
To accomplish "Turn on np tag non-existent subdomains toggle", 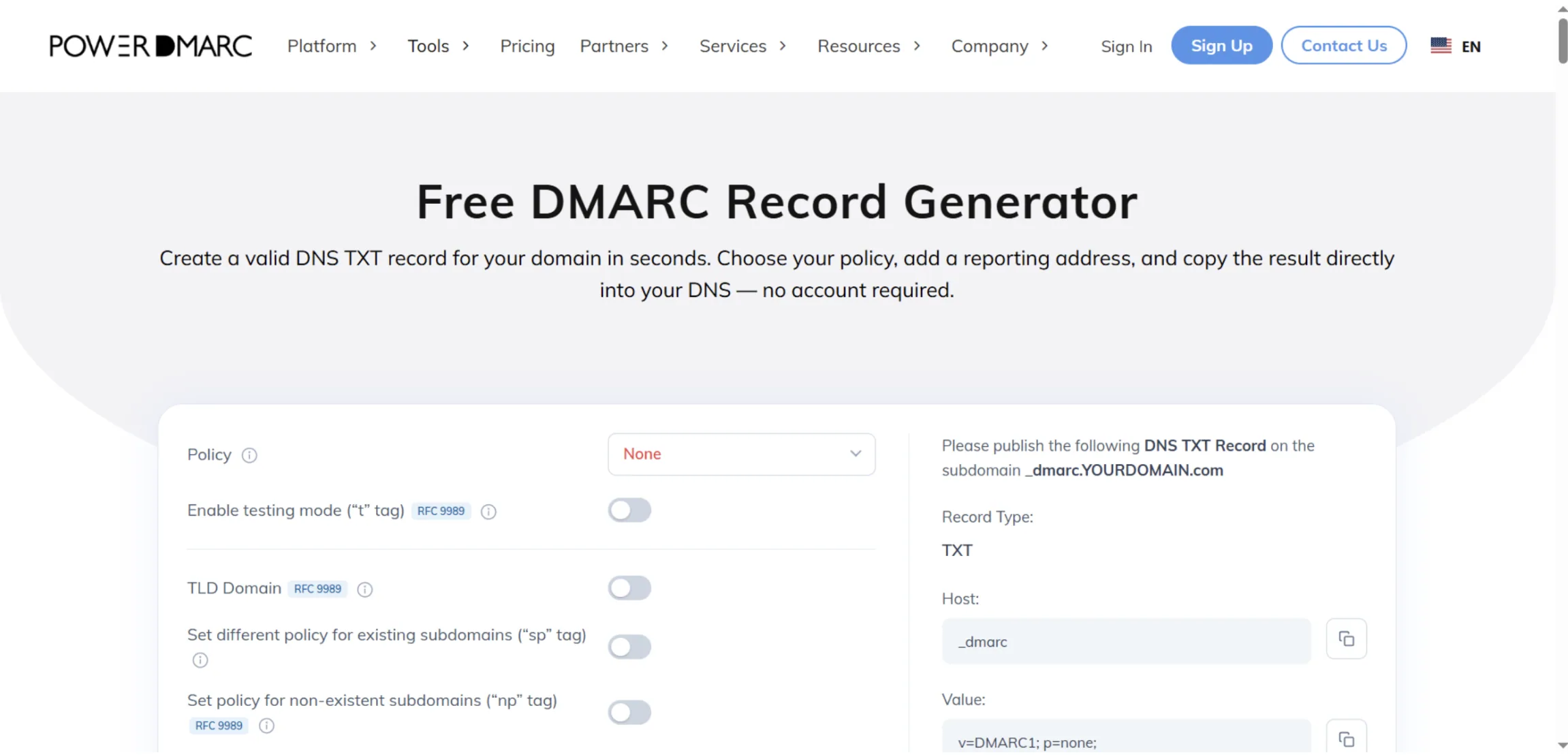I will pos(629,713).
